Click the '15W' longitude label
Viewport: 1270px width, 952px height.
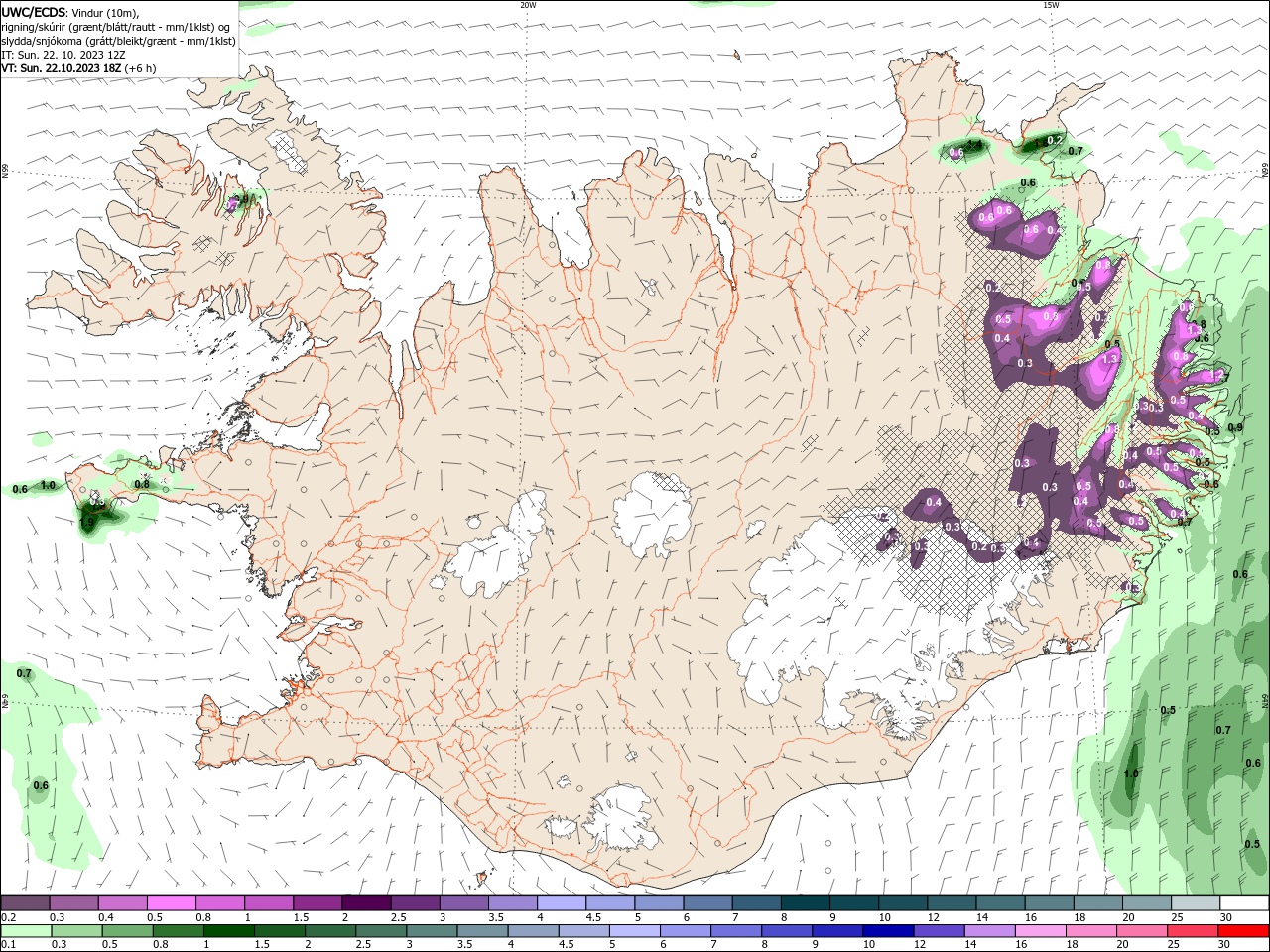click(x=1051, y=5)
